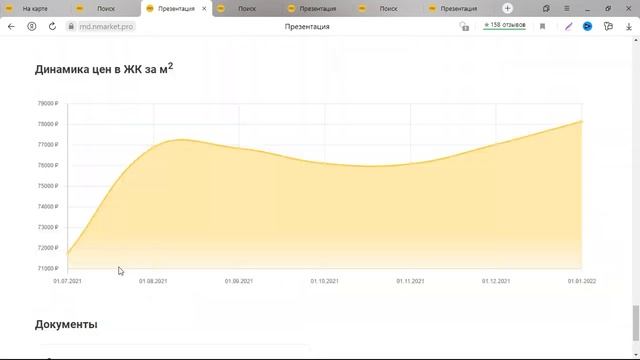640x360 pixels.
Task: Click the Документы heading
Action: tap(66, 324)
